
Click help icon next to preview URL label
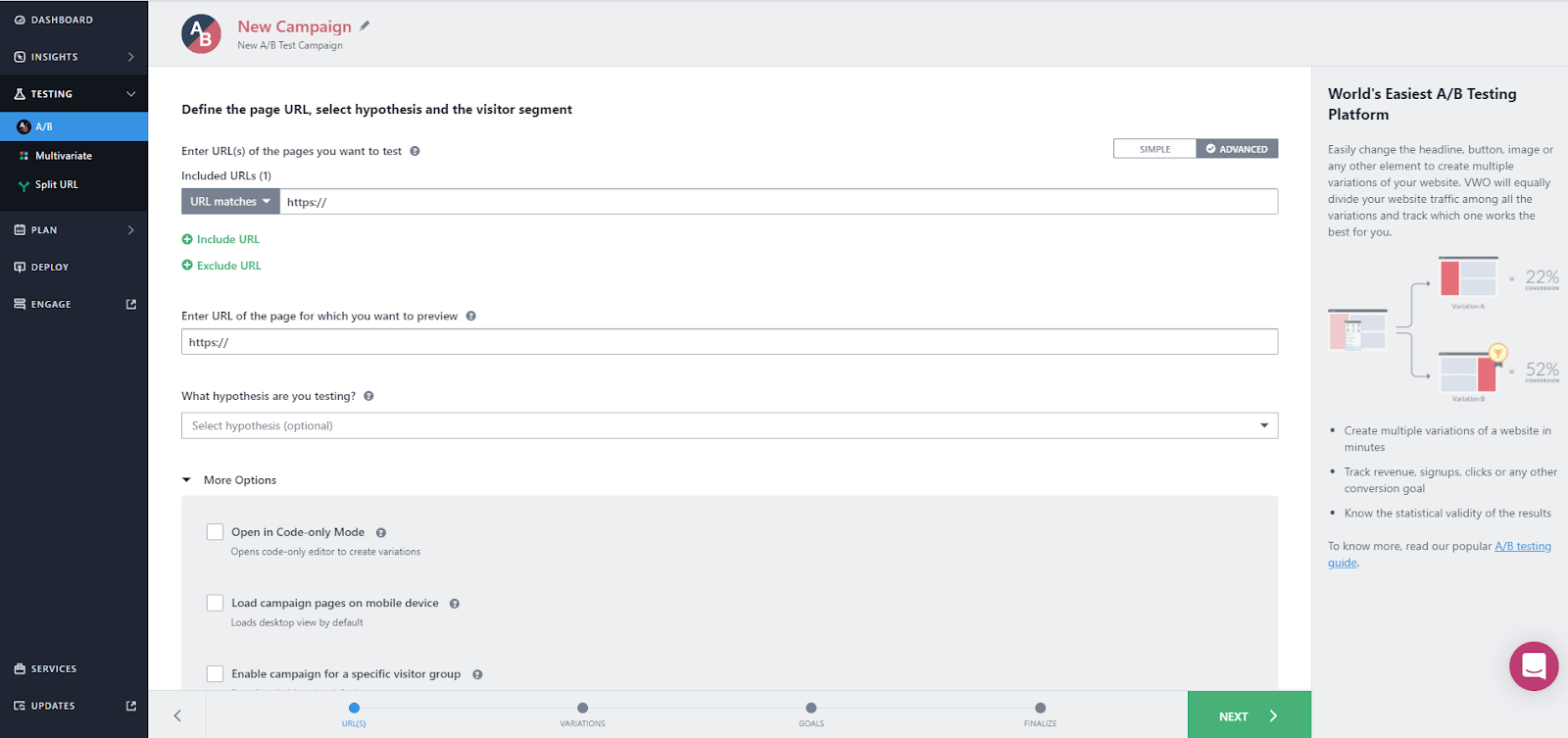tap(471, 316)
